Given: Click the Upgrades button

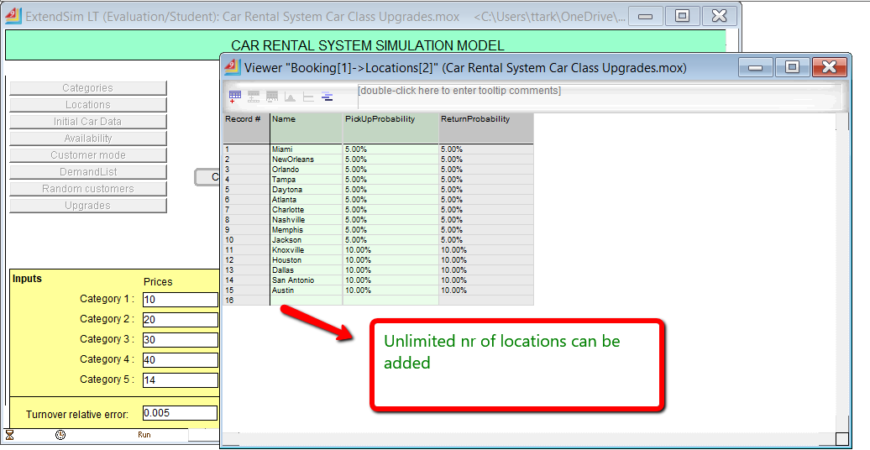Looking at the screenshot, I should click(x=88, y=205).
